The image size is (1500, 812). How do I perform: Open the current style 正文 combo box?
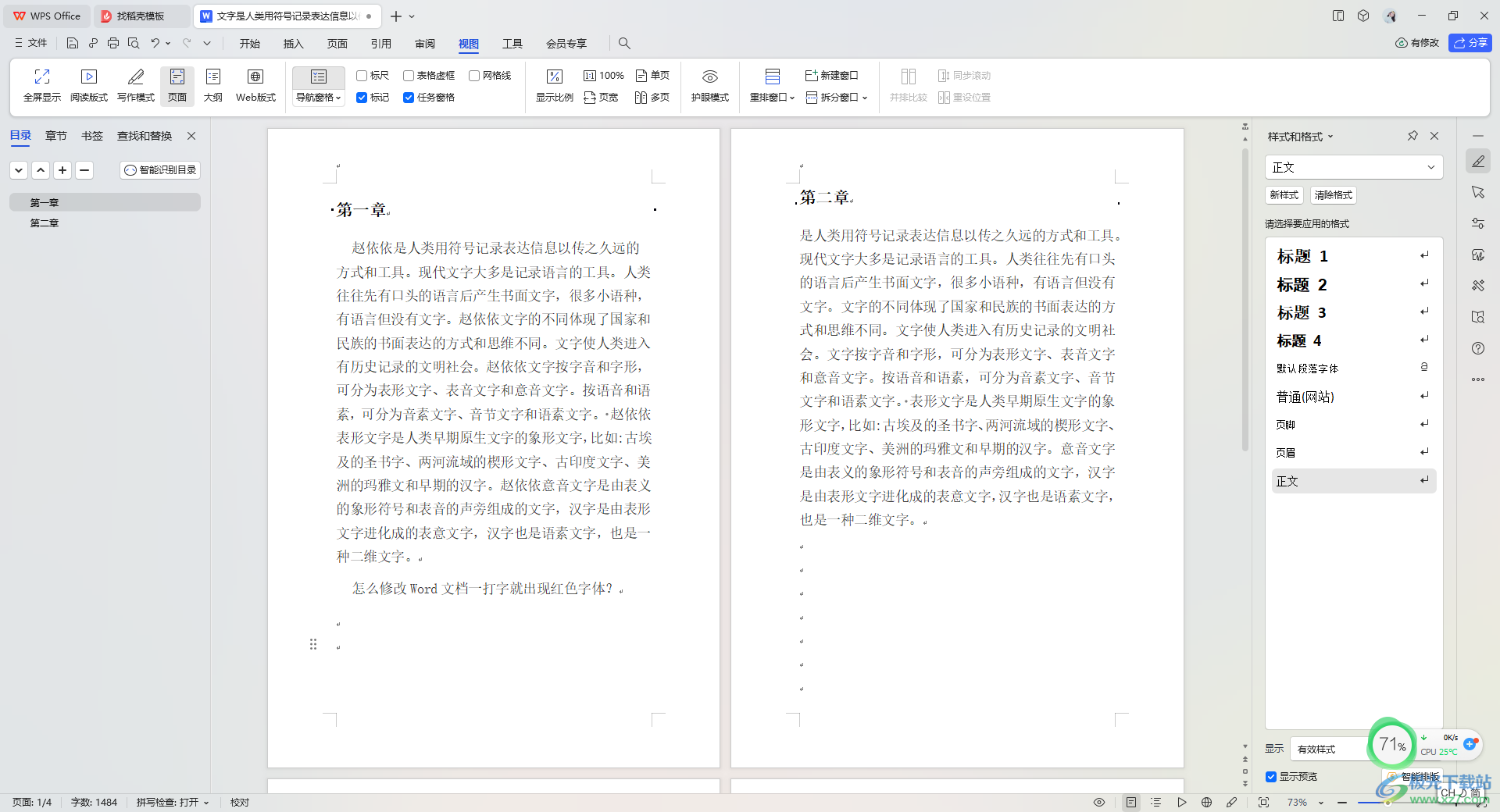coord(1354,167)
